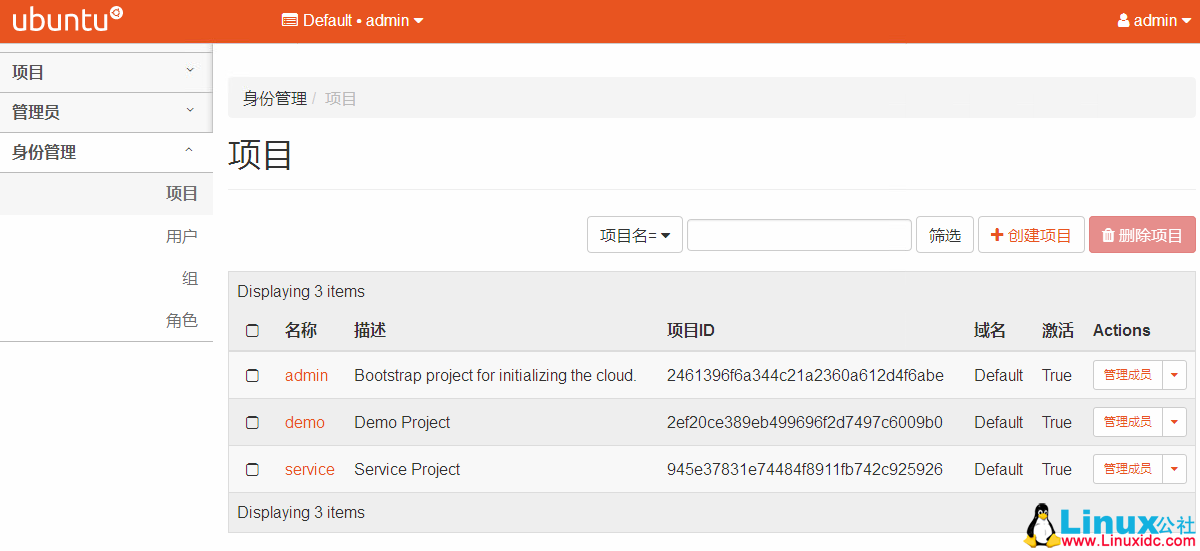Image resolution: width=1200 pixels, height=551 pixels.
Task: Open the admin user menu
Action: [1154, 20]
